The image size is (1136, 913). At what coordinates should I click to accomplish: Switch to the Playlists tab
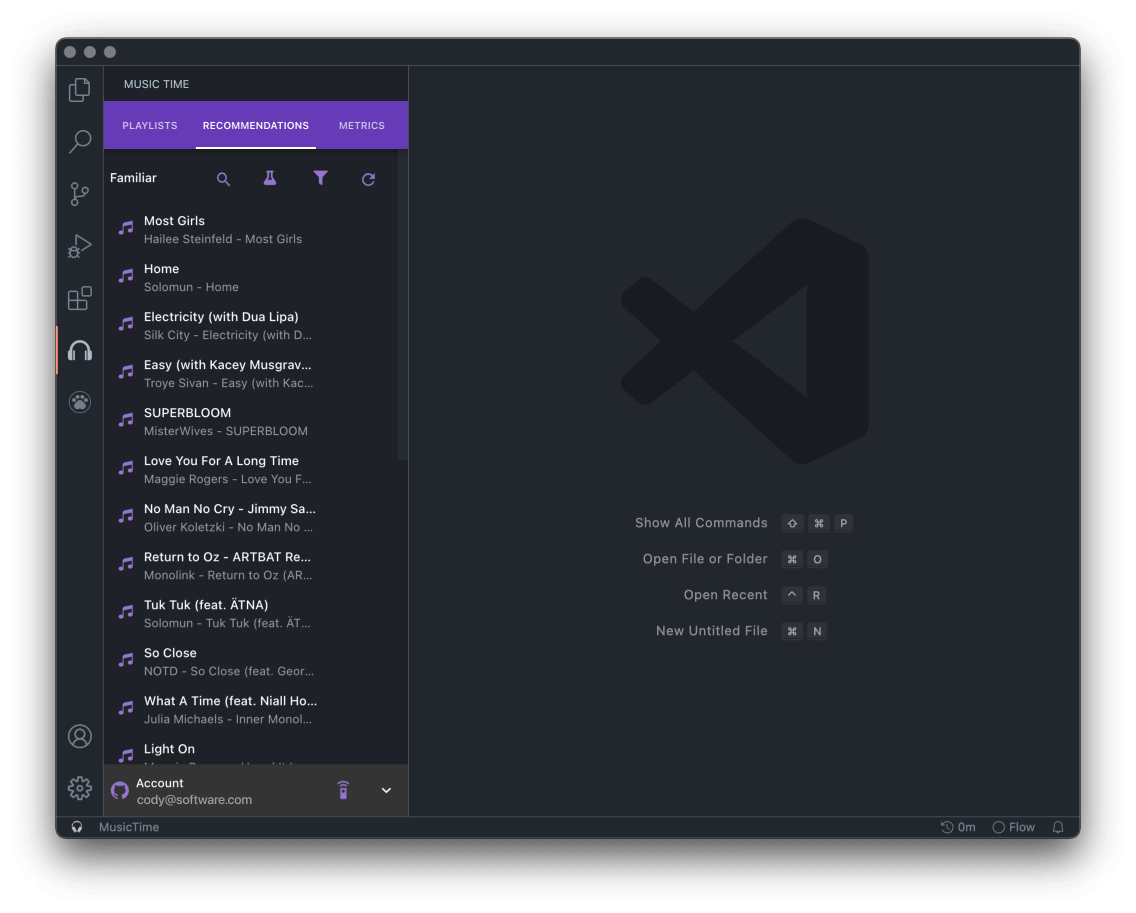point(150,125)
